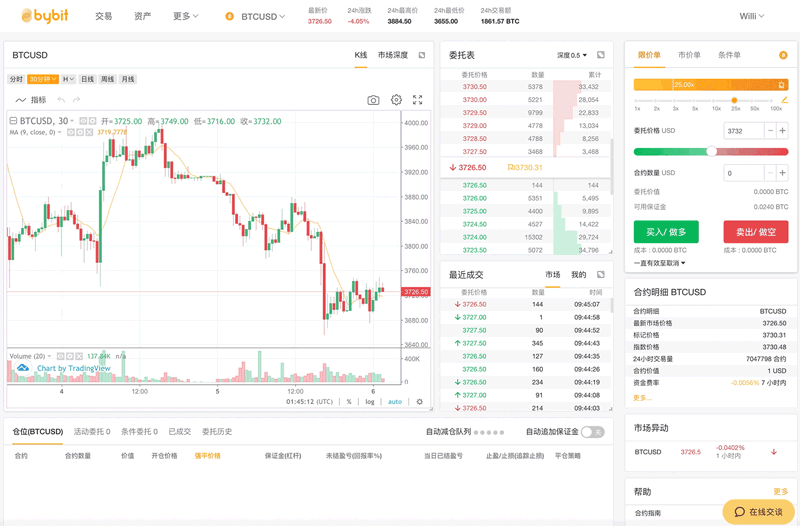
Task: Hide the MA indicator with eye icon
Action: pyautogui.click(x=71, y=133)
